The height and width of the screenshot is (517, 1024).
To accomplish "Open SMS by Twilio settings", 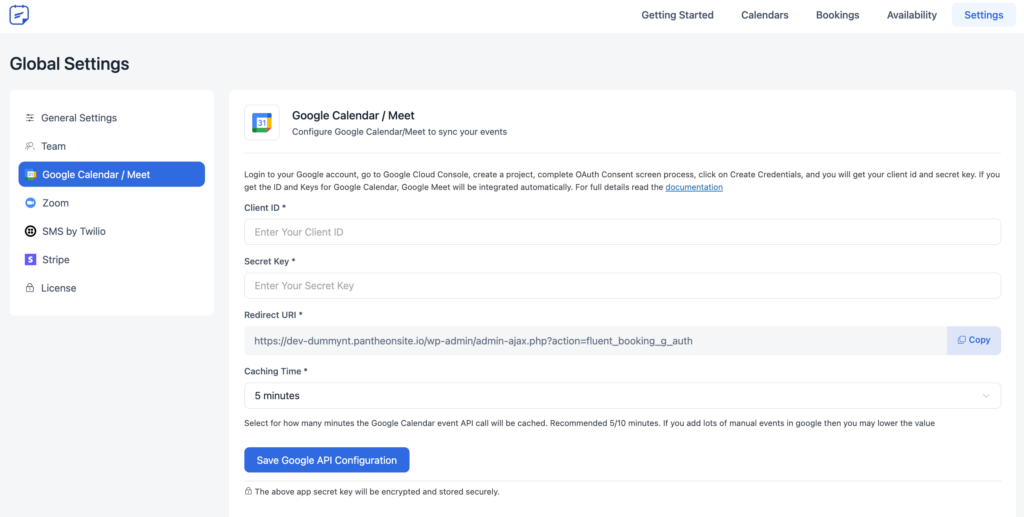I will pos(112,231).
